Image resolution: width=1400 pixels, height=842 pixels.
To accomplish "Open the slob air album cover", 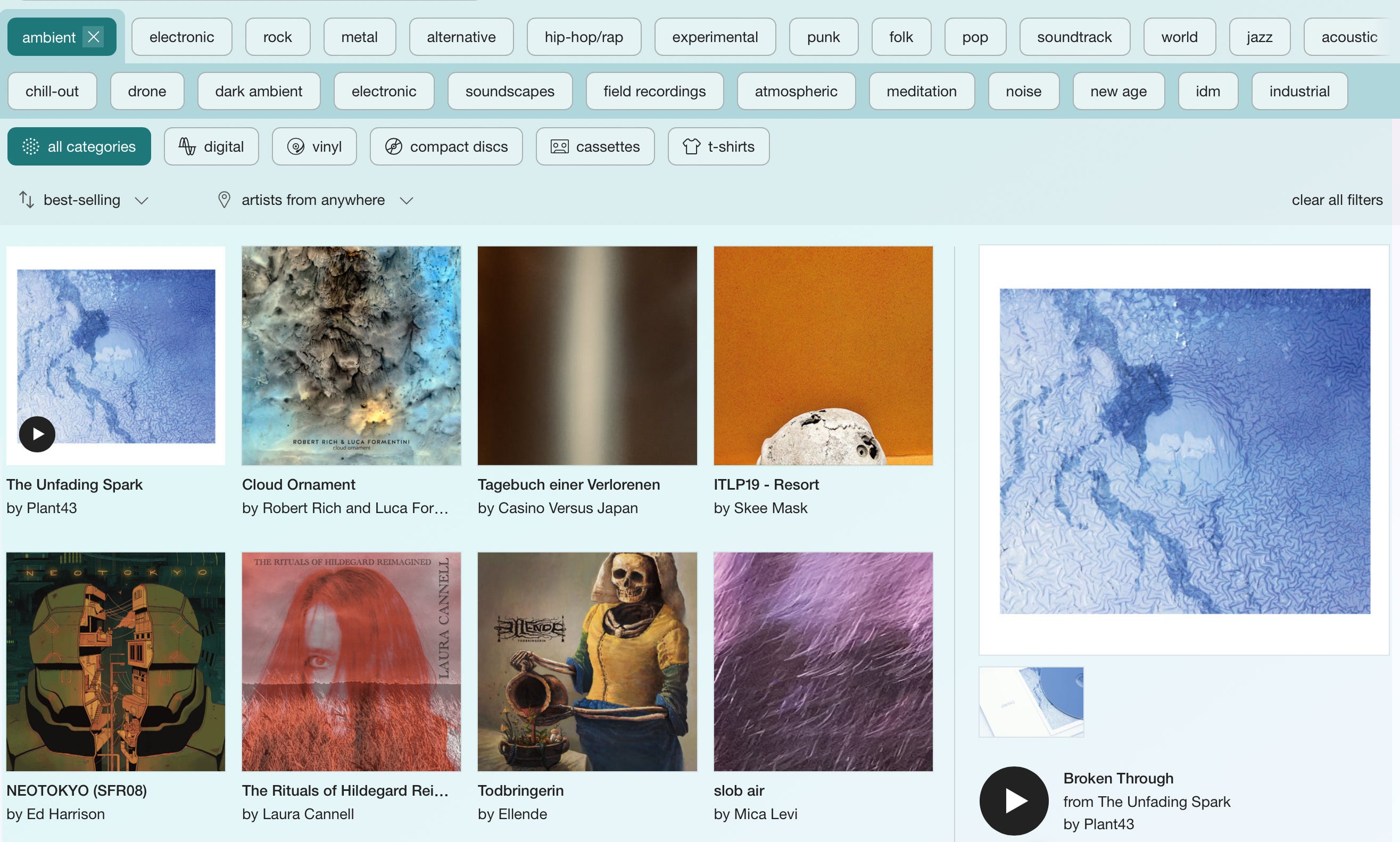I will tap(823, 662).
